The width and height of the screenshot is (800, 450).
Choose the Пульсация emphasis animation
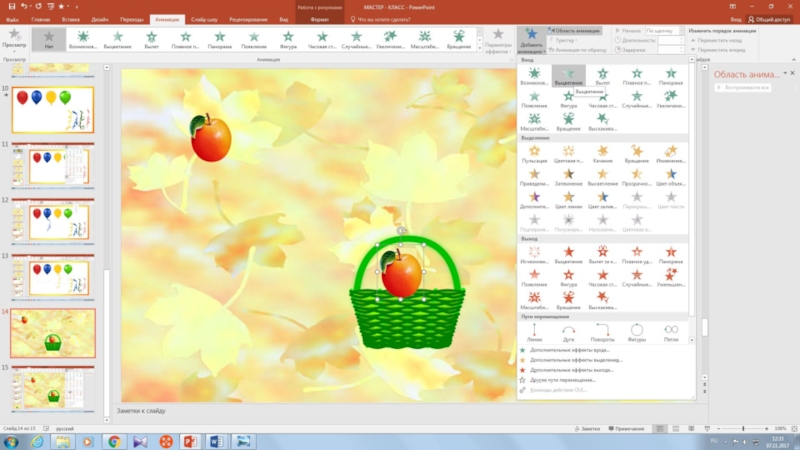534,154
